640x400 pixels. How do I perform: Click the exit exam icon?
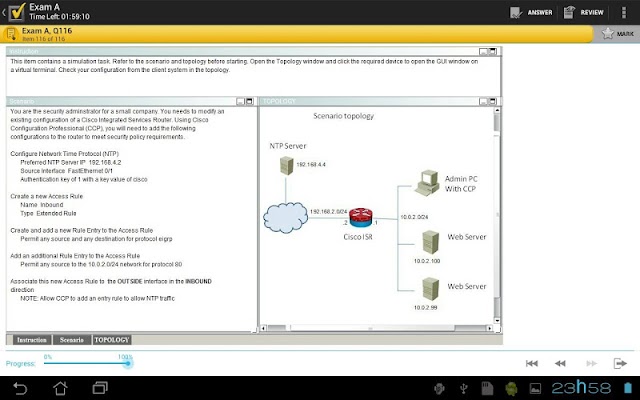(x=620, y=363)
